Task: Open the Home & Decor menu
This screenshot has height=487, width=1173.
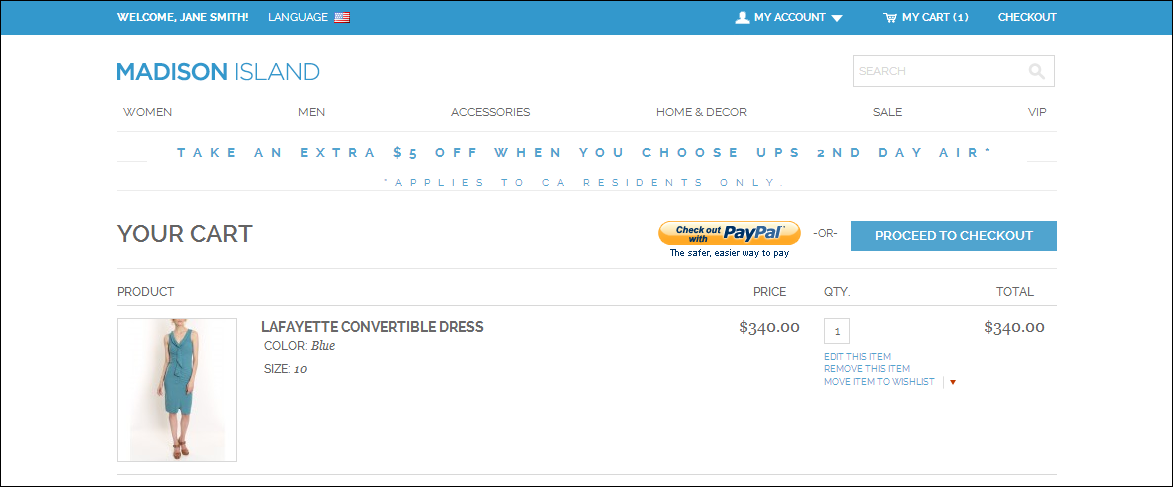Action: coord(701,112)
